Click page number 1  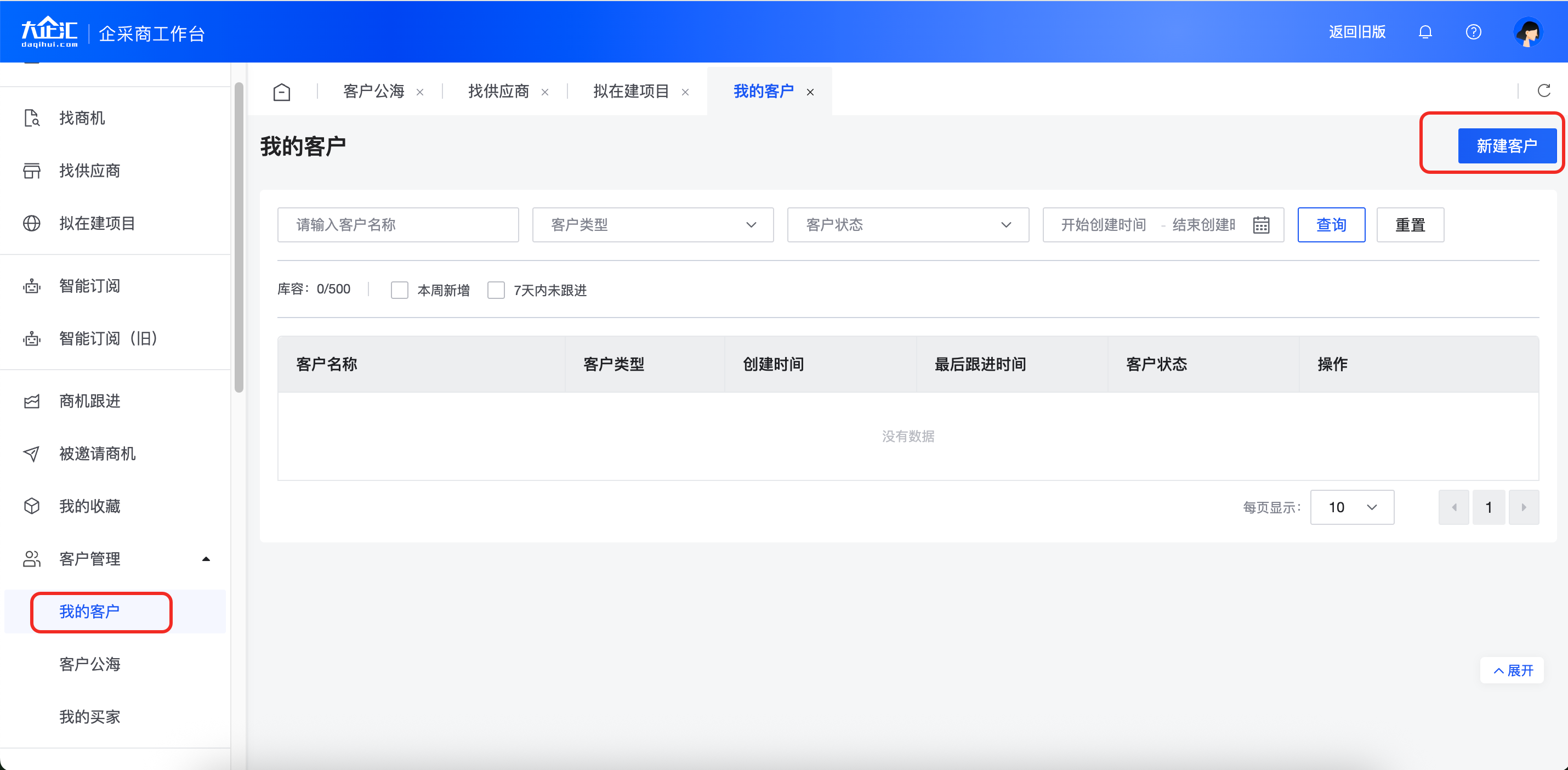(x=1489, y=507)
